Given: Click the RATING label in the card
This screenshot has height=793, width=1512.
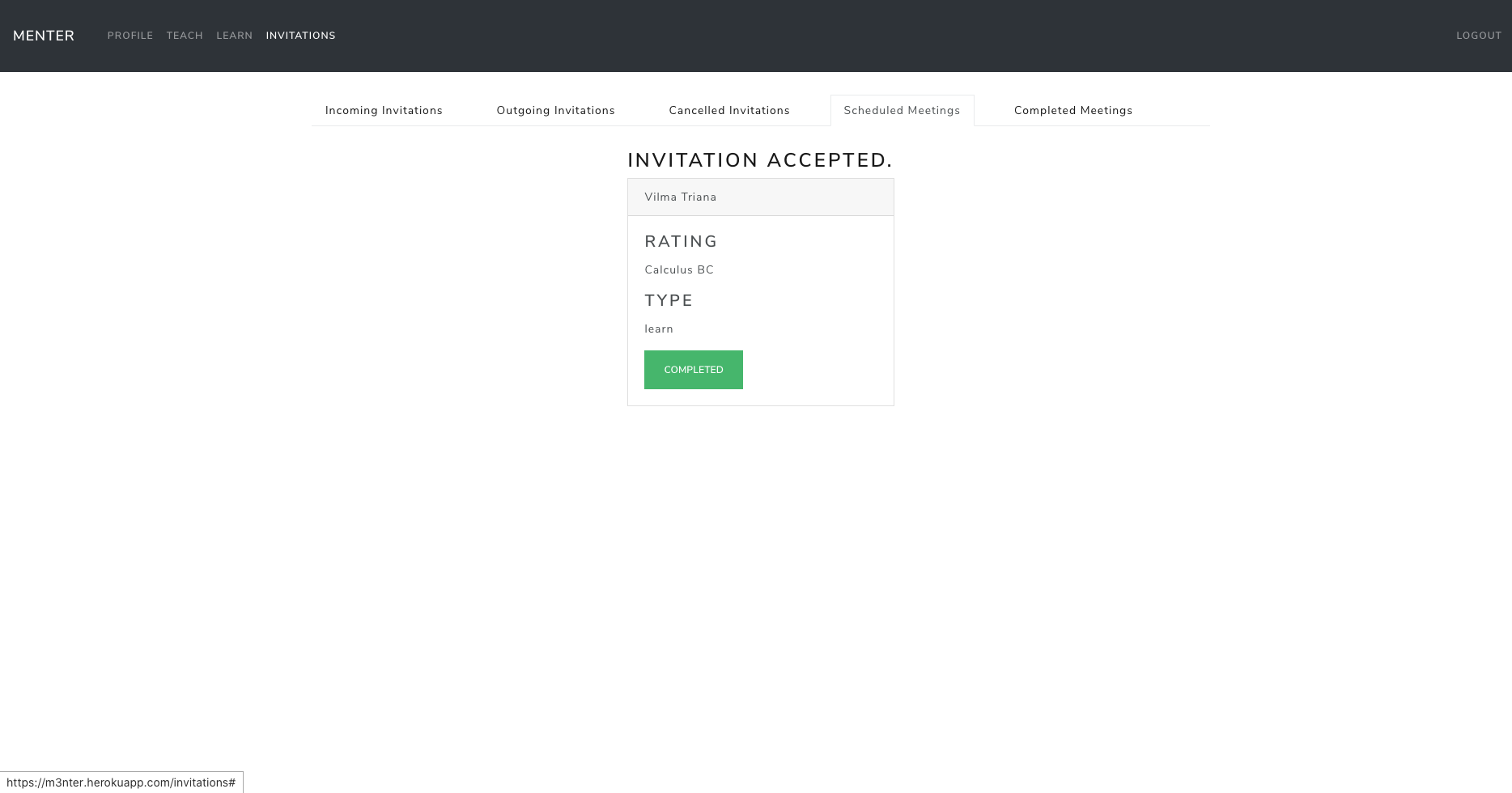Looking at the screenshot, I should point(681,241).
